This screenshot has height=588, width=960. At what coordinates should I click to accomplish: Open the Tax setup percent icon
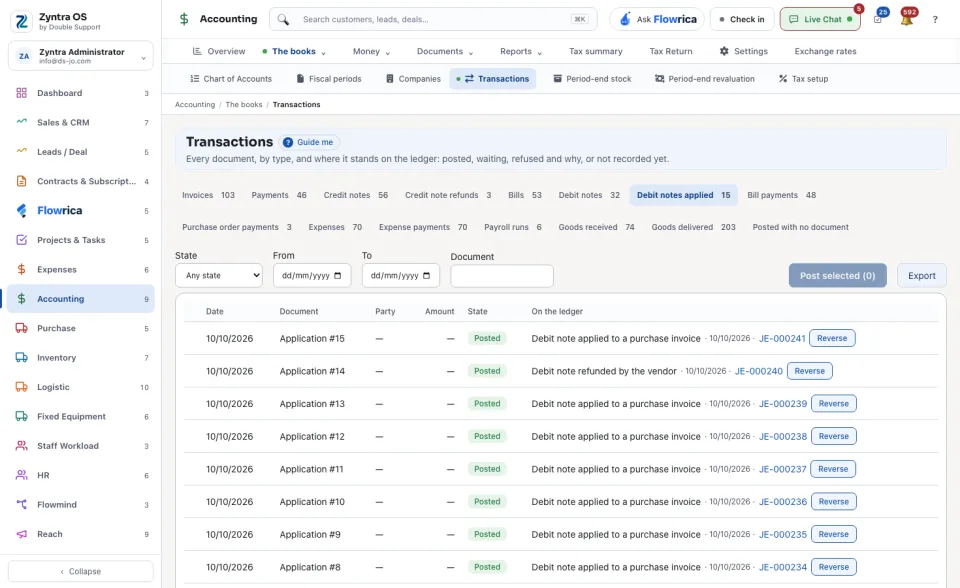pos(782,79)
